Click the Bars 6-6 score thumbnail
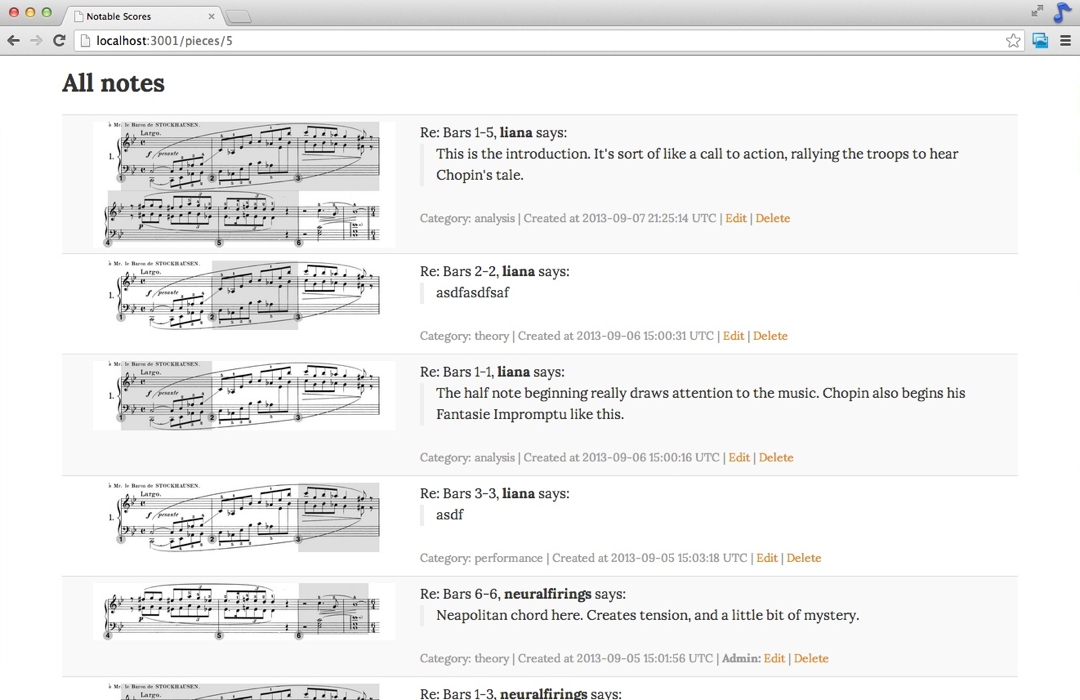This screenshot has height=700, width=1080. [244, 610]
